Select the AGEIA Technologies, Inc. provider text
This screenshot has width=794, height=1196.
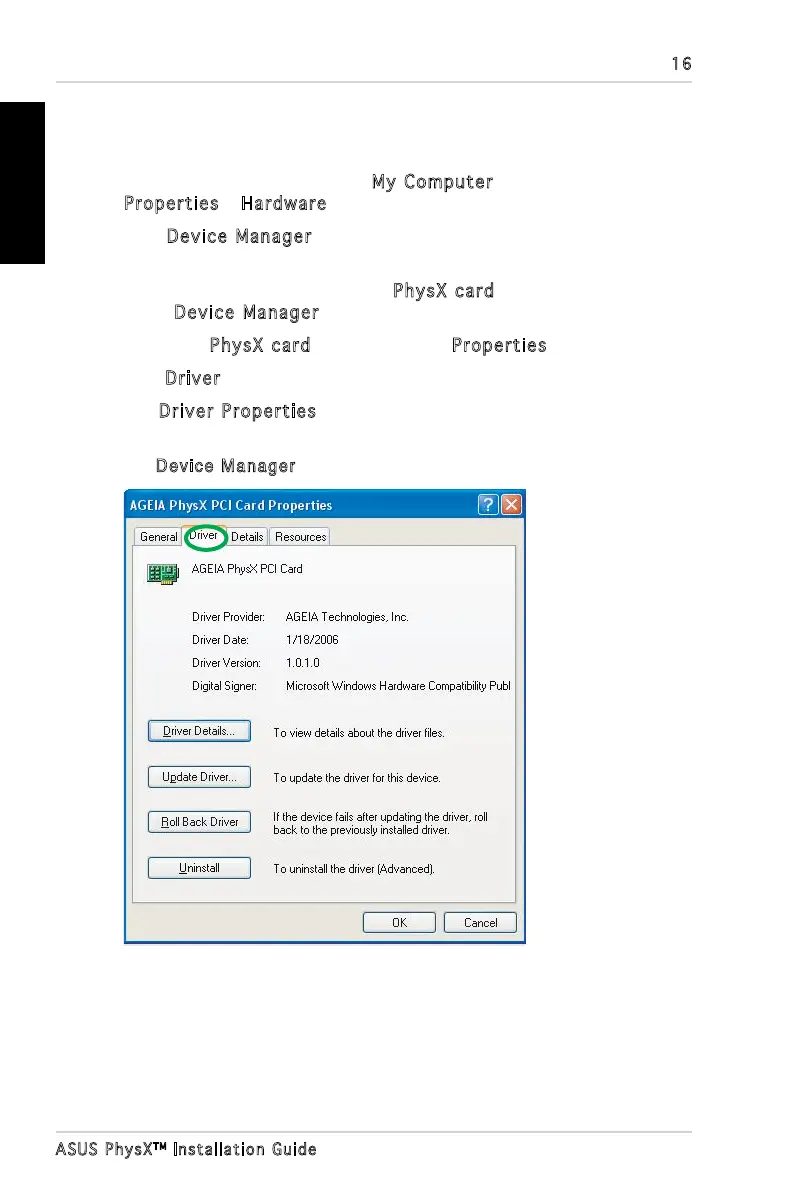tap(347, 617)
